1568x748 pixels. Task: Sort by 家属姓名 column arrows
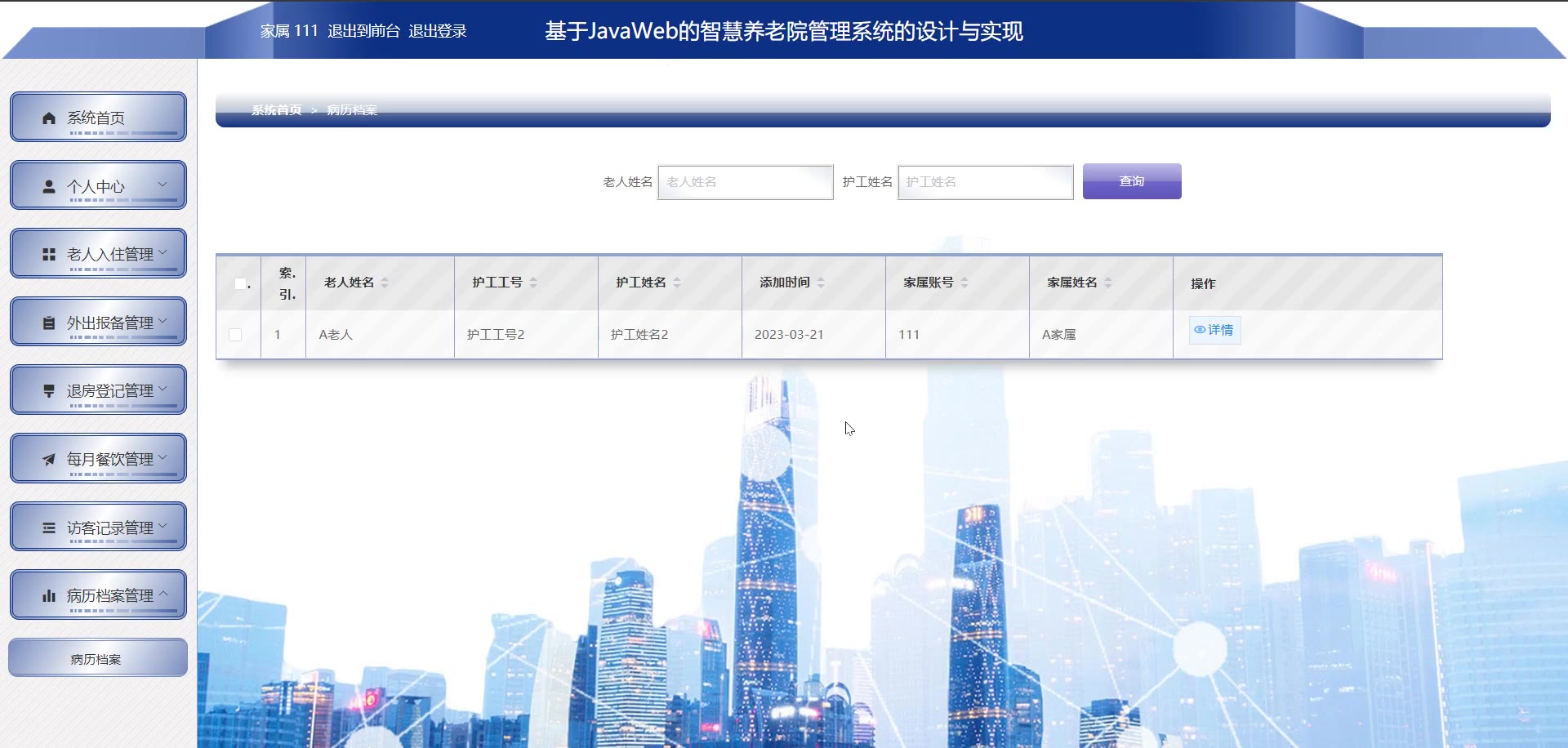coord(1108,283)
